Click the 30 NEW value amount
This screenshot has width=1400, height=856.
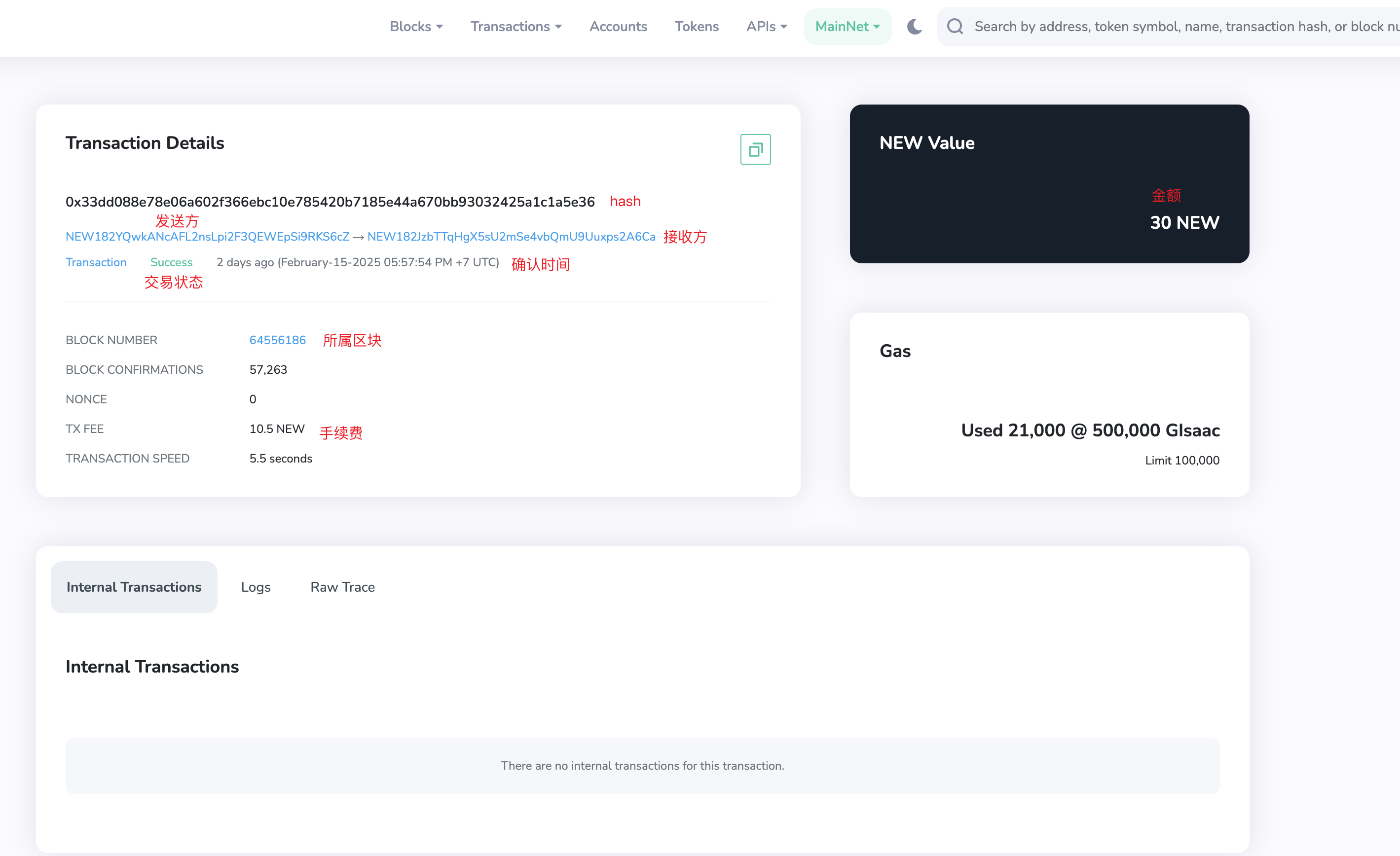(x=1184, y=222)
